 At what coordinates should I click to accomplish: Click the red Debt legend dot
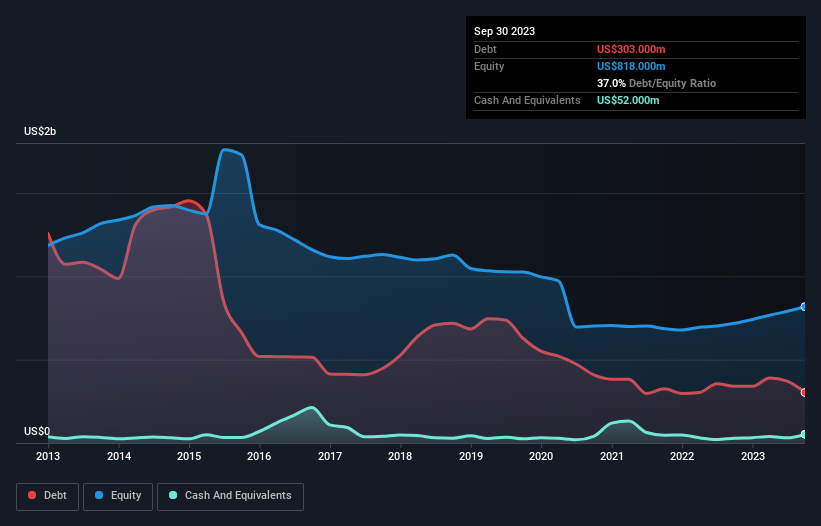32,495
